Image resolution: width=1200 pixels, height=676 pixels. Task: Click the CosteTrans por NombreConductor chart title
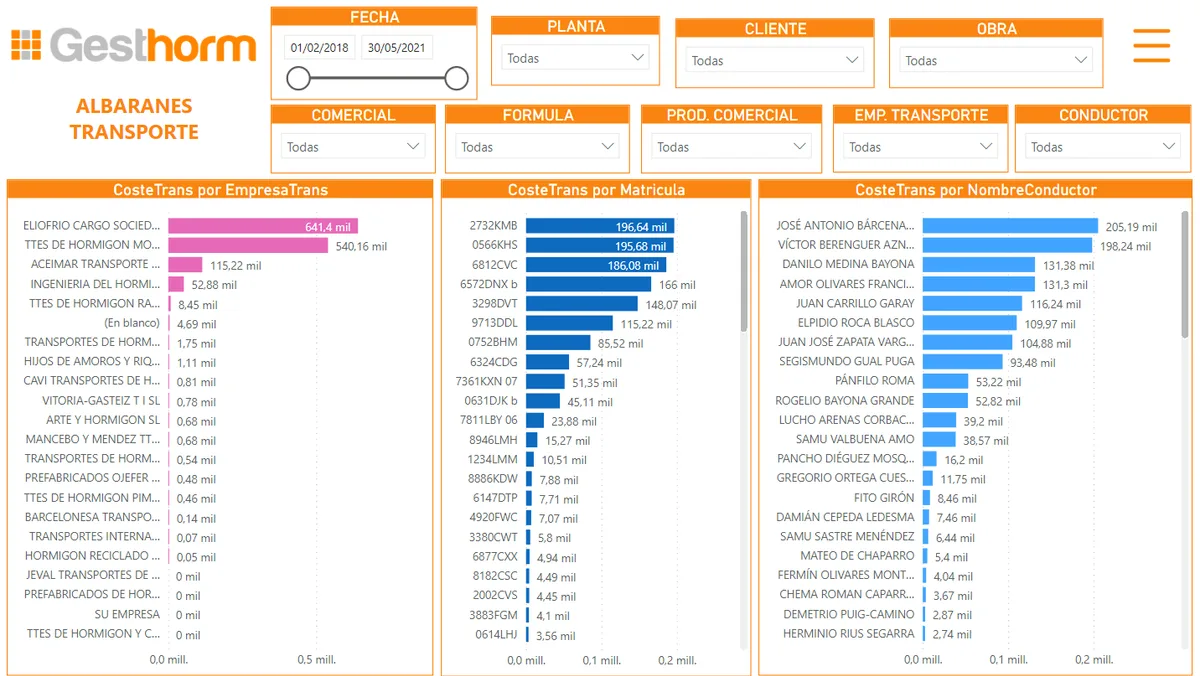pyautogui.click(x=976, y=189)
